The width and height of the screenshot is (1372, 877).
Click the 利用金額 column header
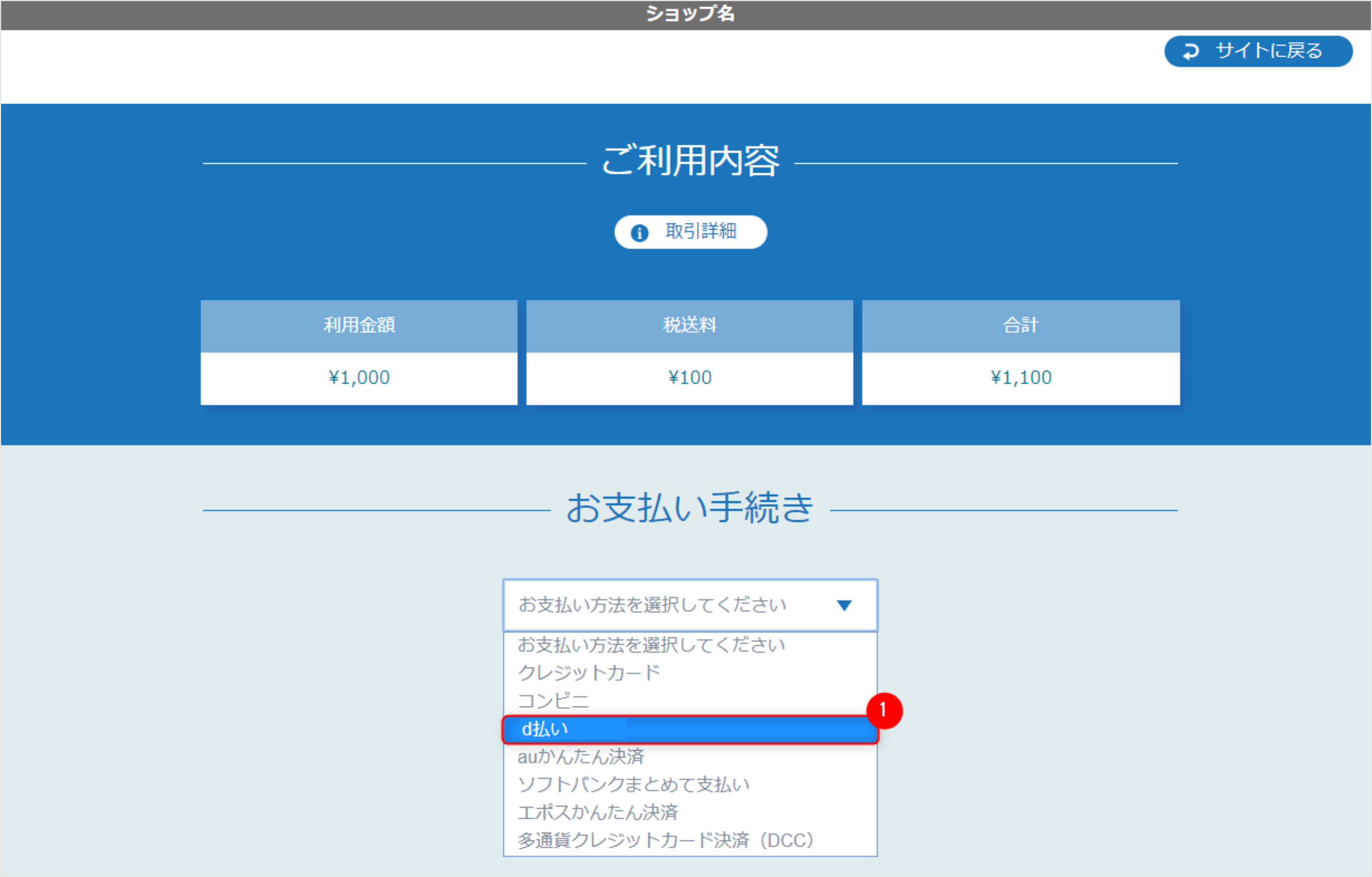tap(359, 326)
